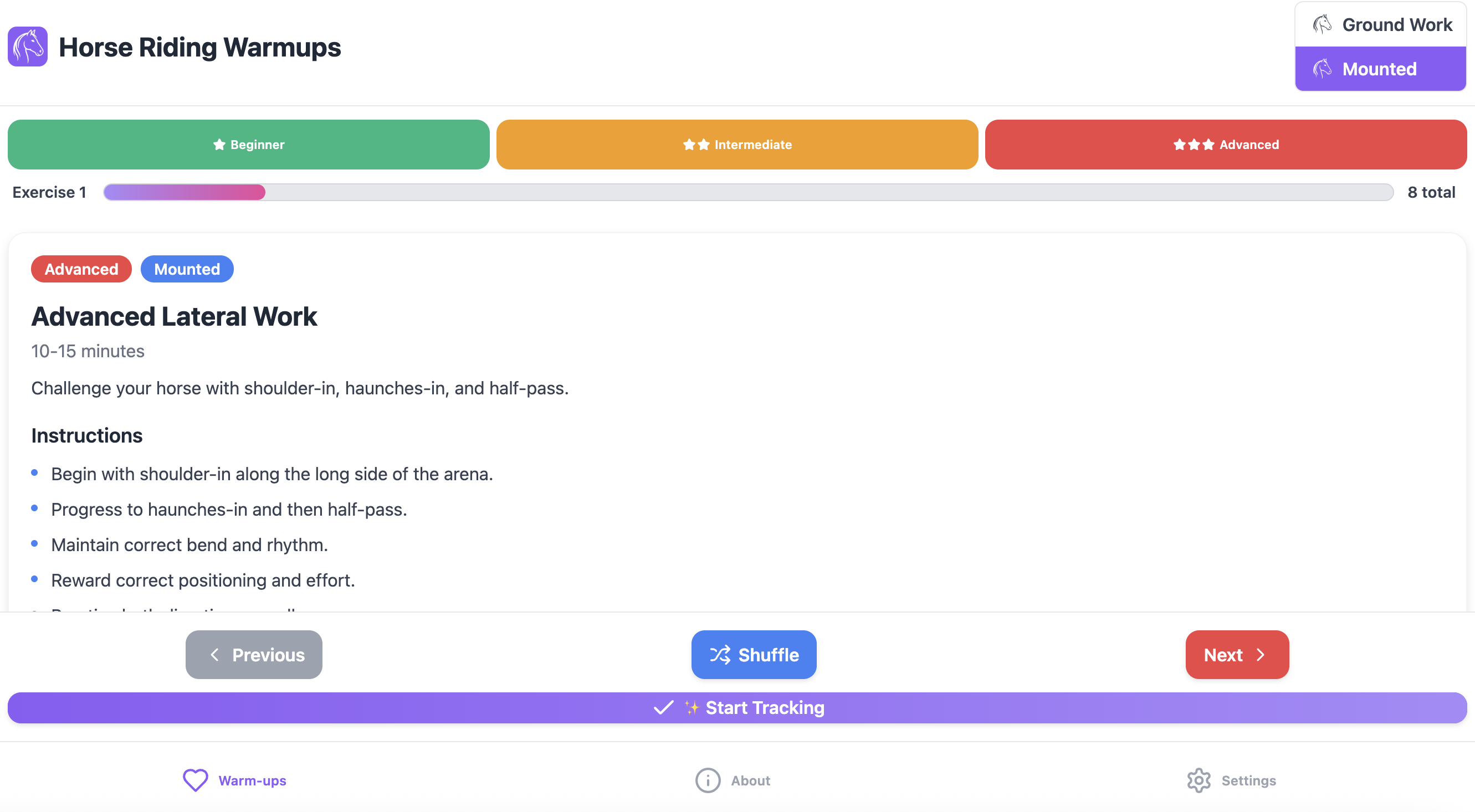
Task: Open About via the info icon
Action: 708,780
